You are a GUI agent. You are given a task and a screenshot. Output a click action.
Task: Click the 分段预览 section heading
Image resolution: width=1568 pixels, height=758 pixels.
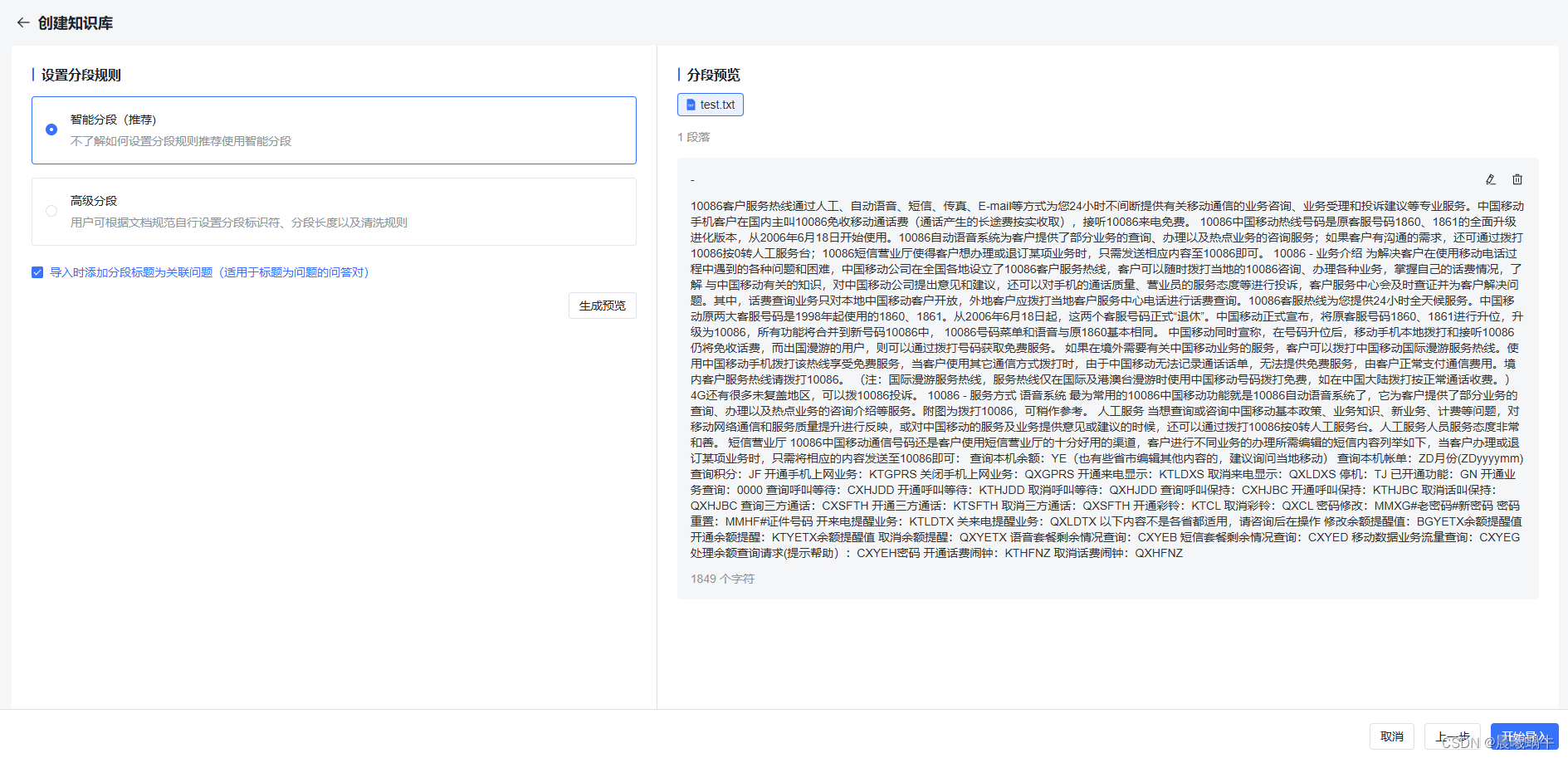(x=714, y=75)
